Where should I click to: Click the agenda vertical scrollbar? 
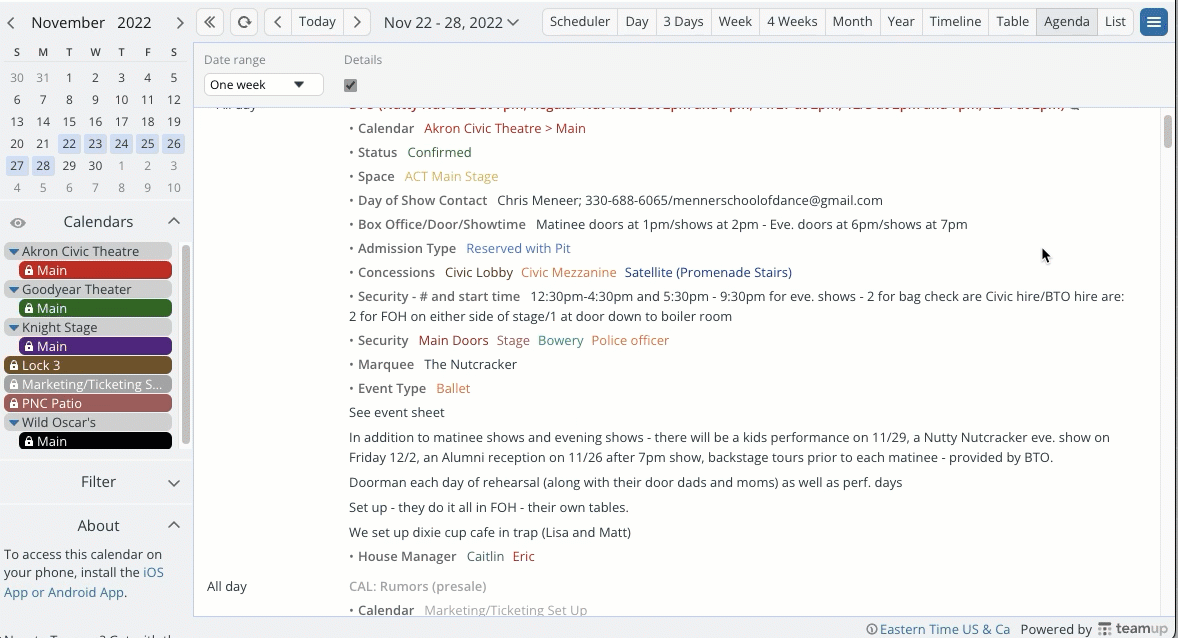point(1167,132)
